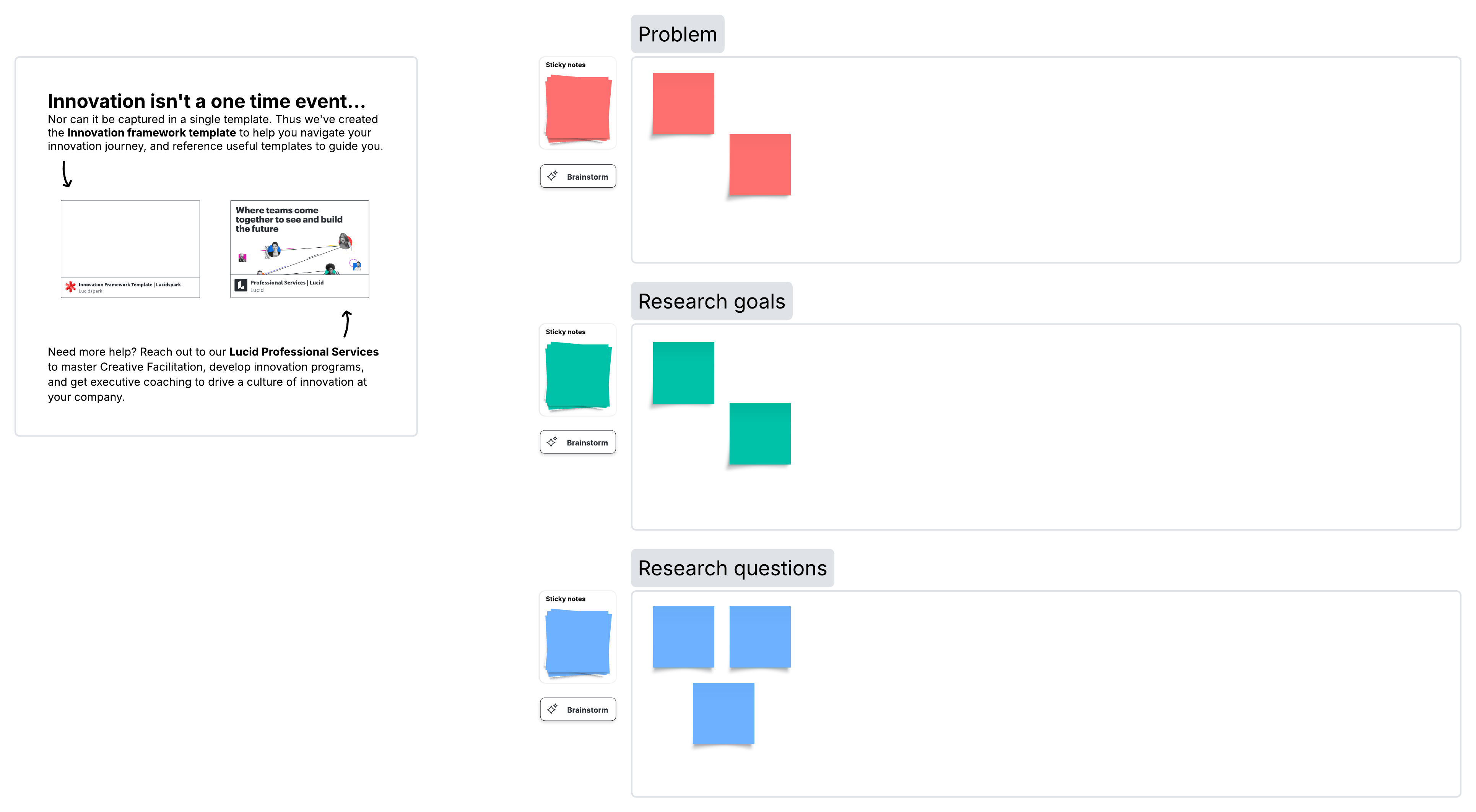
Task: Click the sparkle icon in the Research questions Brainstorm button
Action: [553, 709]
